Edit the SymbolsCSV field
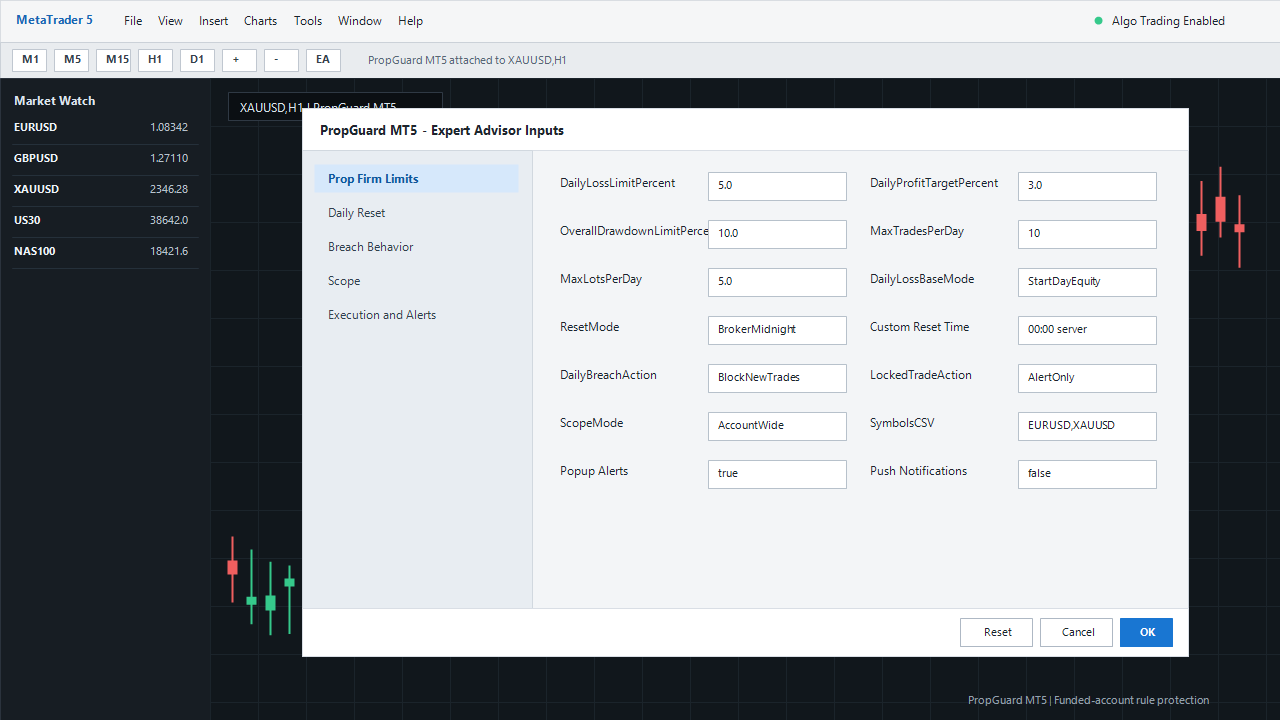 coord(1087,426)
